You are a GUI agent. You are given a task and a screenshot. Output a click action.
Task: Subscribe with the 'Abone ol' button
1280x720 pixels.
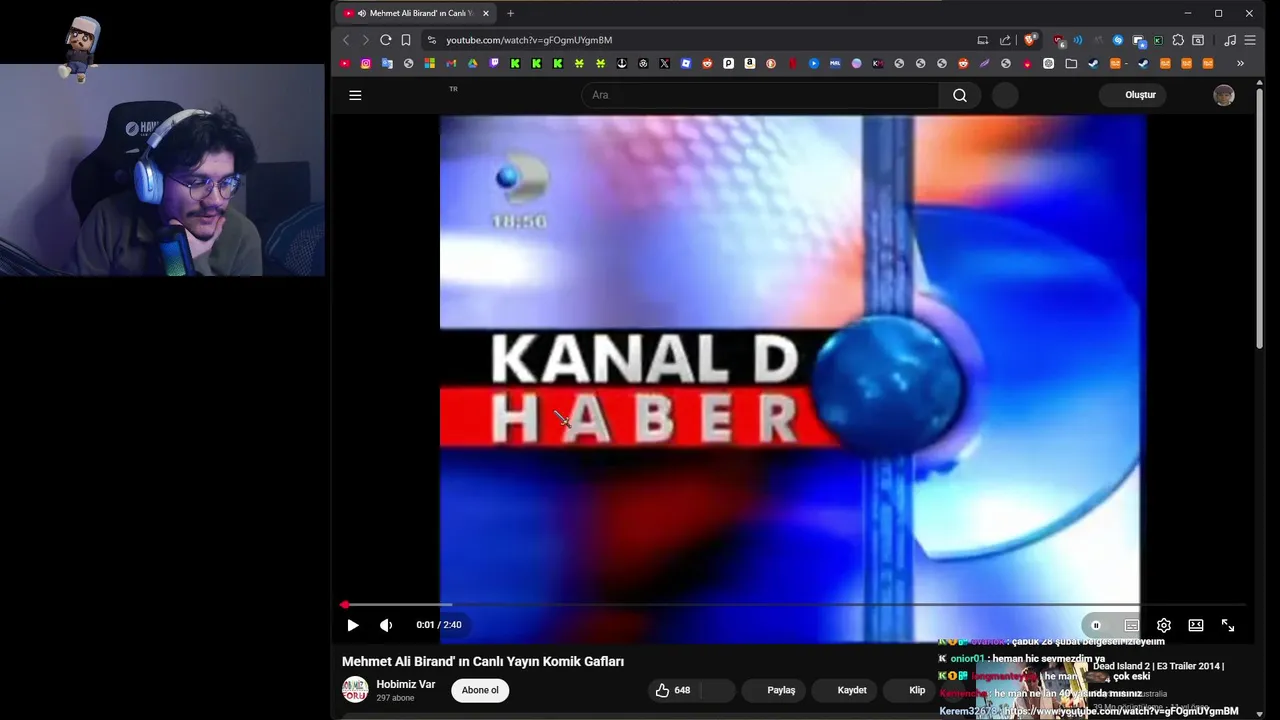click(x=480, y=690)
